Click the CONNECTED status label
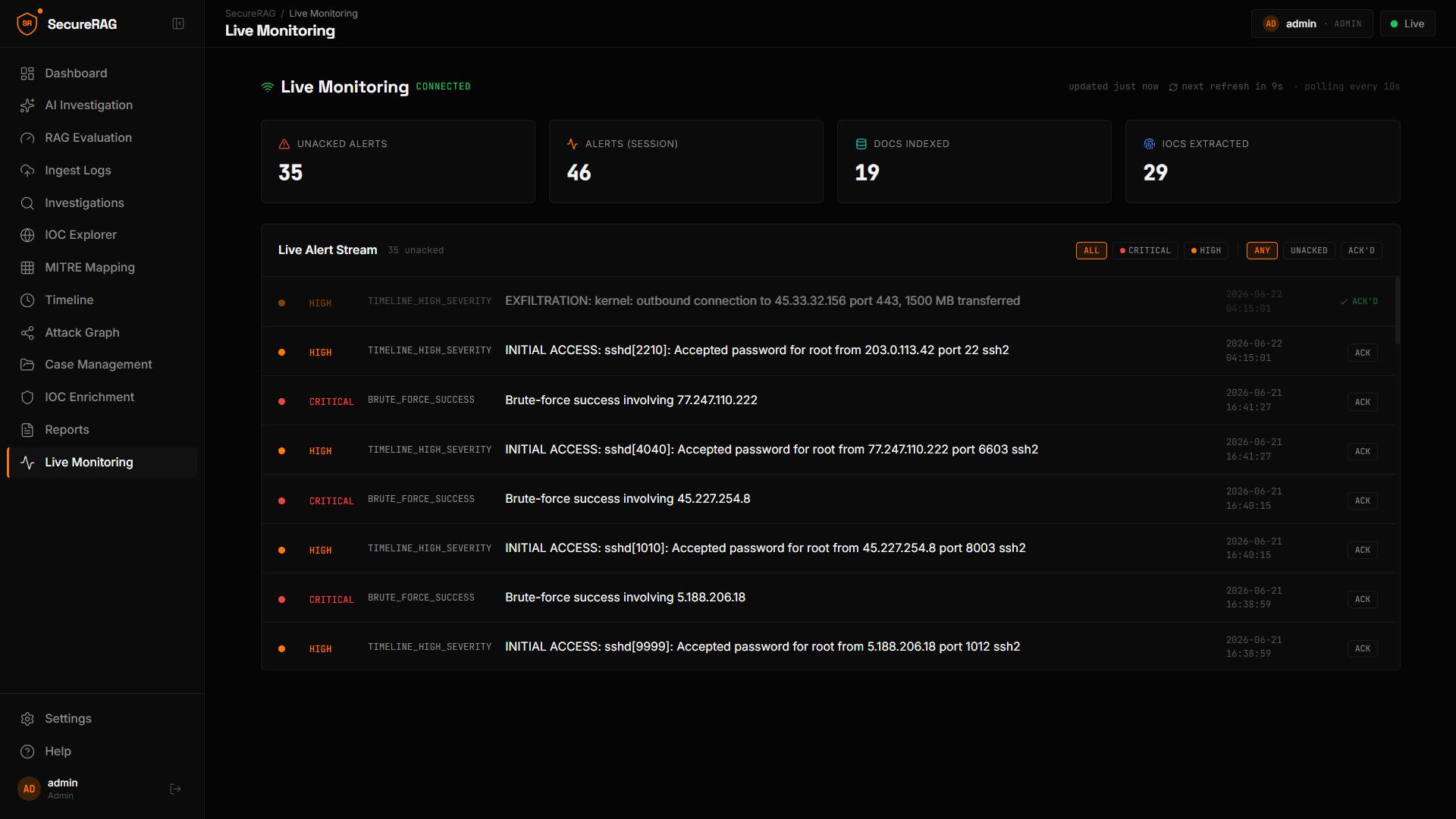Image resolution: width=1456 pixels, height=819 pixels. (444, 87)
